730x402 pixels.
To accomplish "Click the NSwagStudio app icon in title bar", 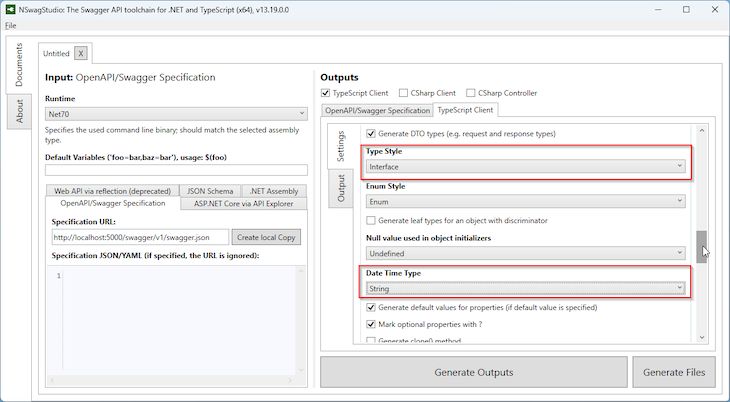I will pos(10,9).
